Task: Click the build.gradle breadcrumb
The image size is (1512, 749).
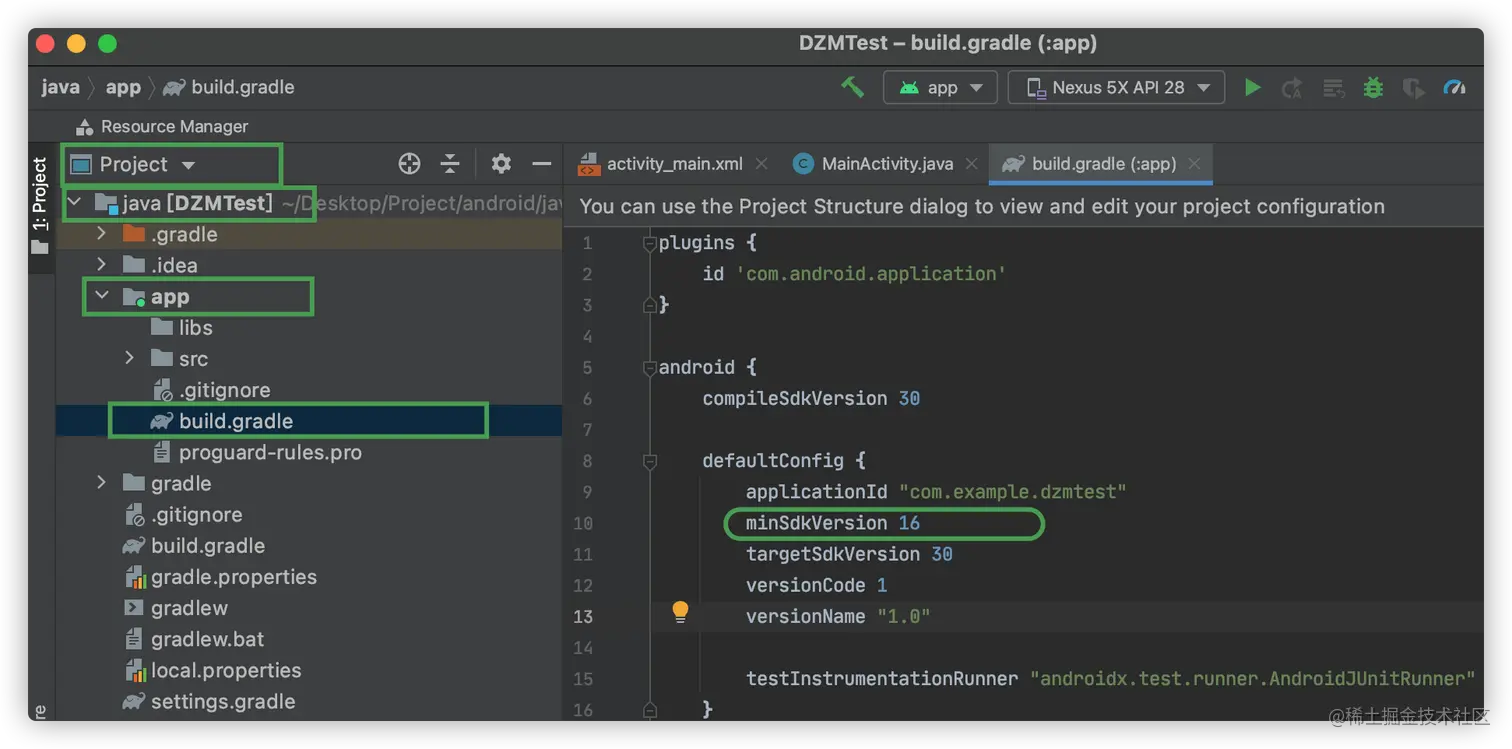Action: (229, 87)
